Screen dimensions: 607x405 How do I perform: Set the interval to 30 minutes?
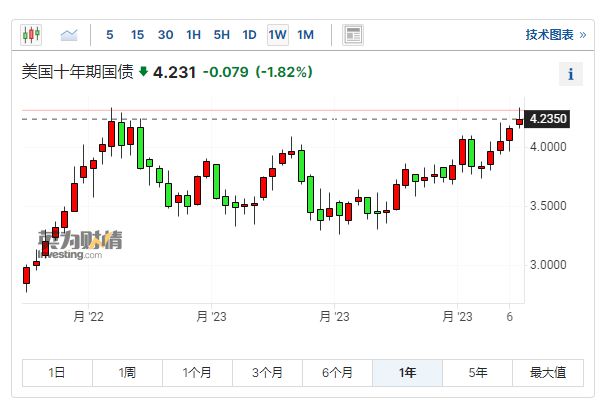click(165, 35)
